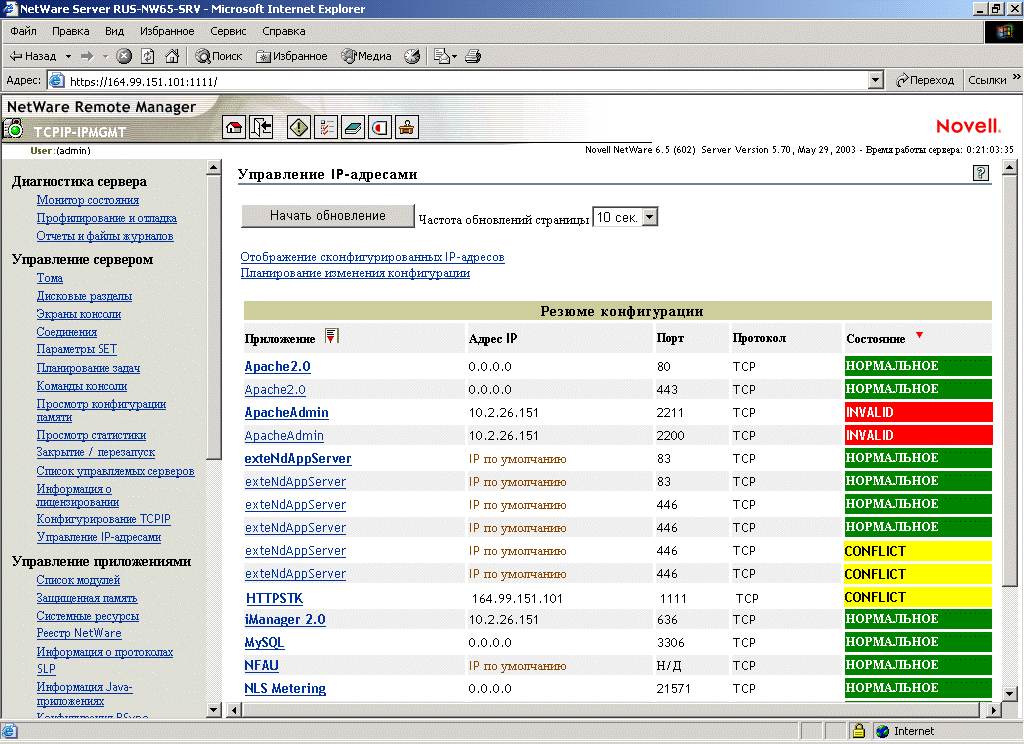Screen dimensions: 1024x744
Task: Open the Избранное menu in the menu bar
Action: tap(167, 31)
